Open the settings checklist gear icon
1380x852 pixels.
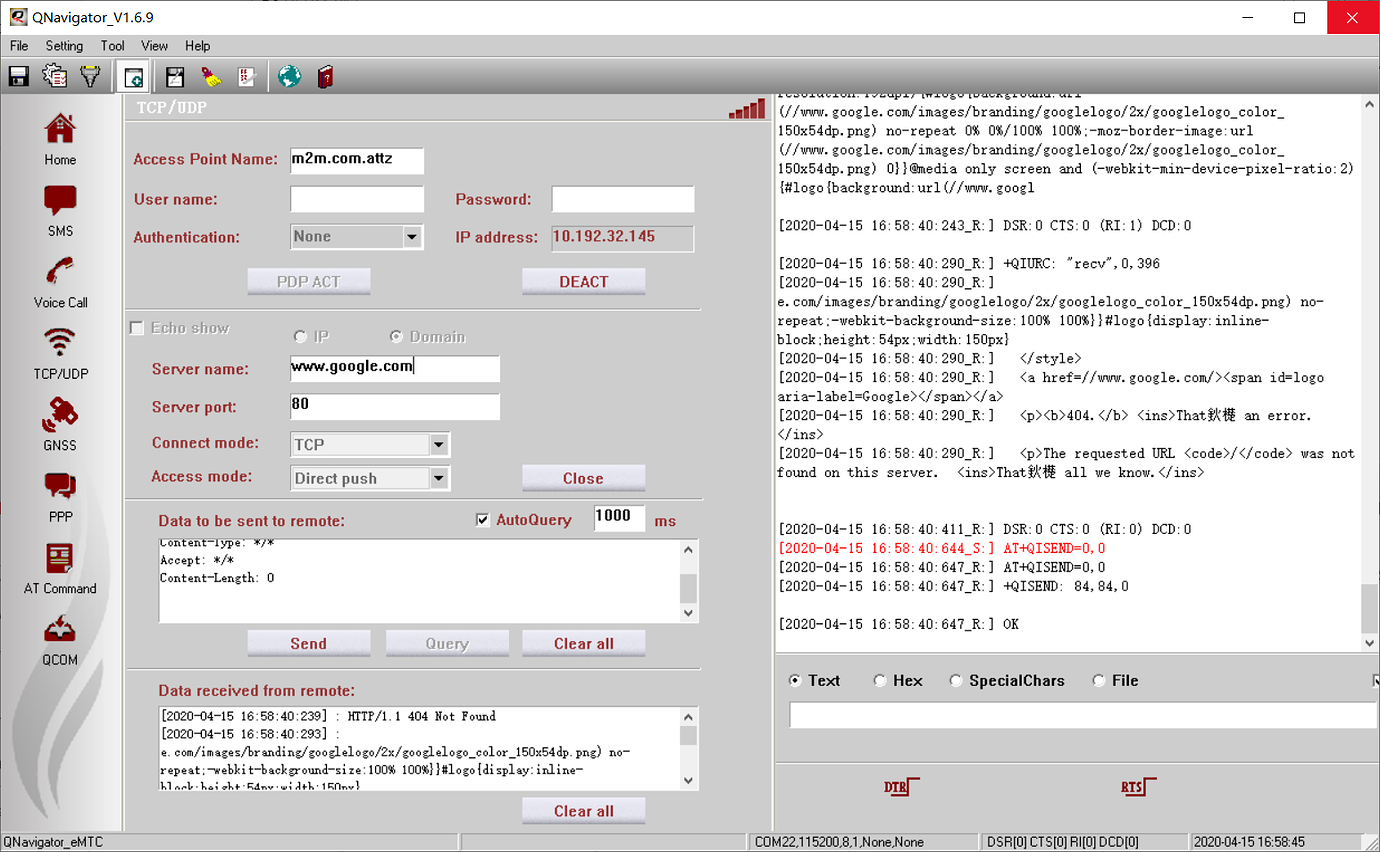(54, 76)
